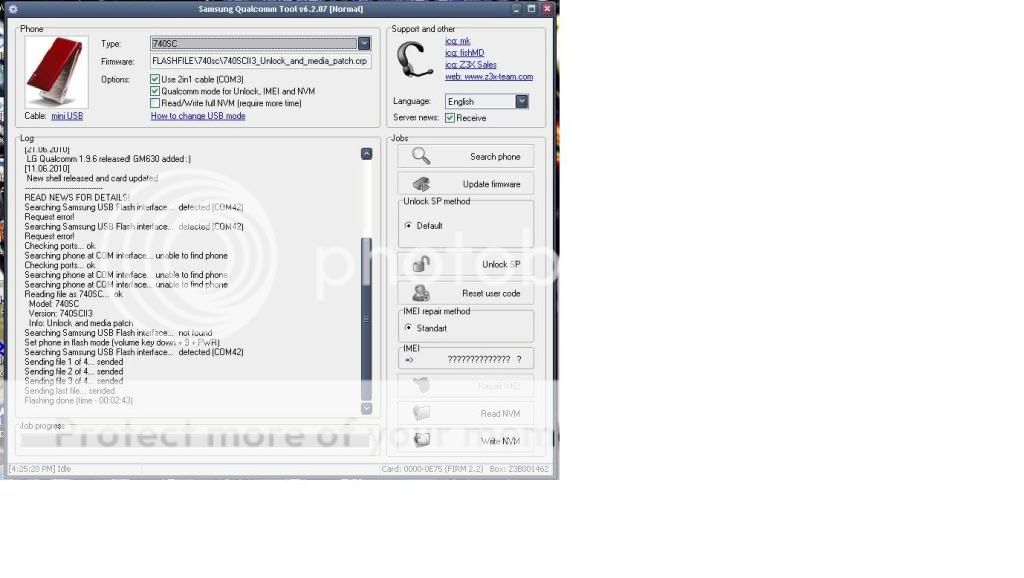Toggle the Use 2in1 cable (COM3) checkbox

tap(155, 79)
